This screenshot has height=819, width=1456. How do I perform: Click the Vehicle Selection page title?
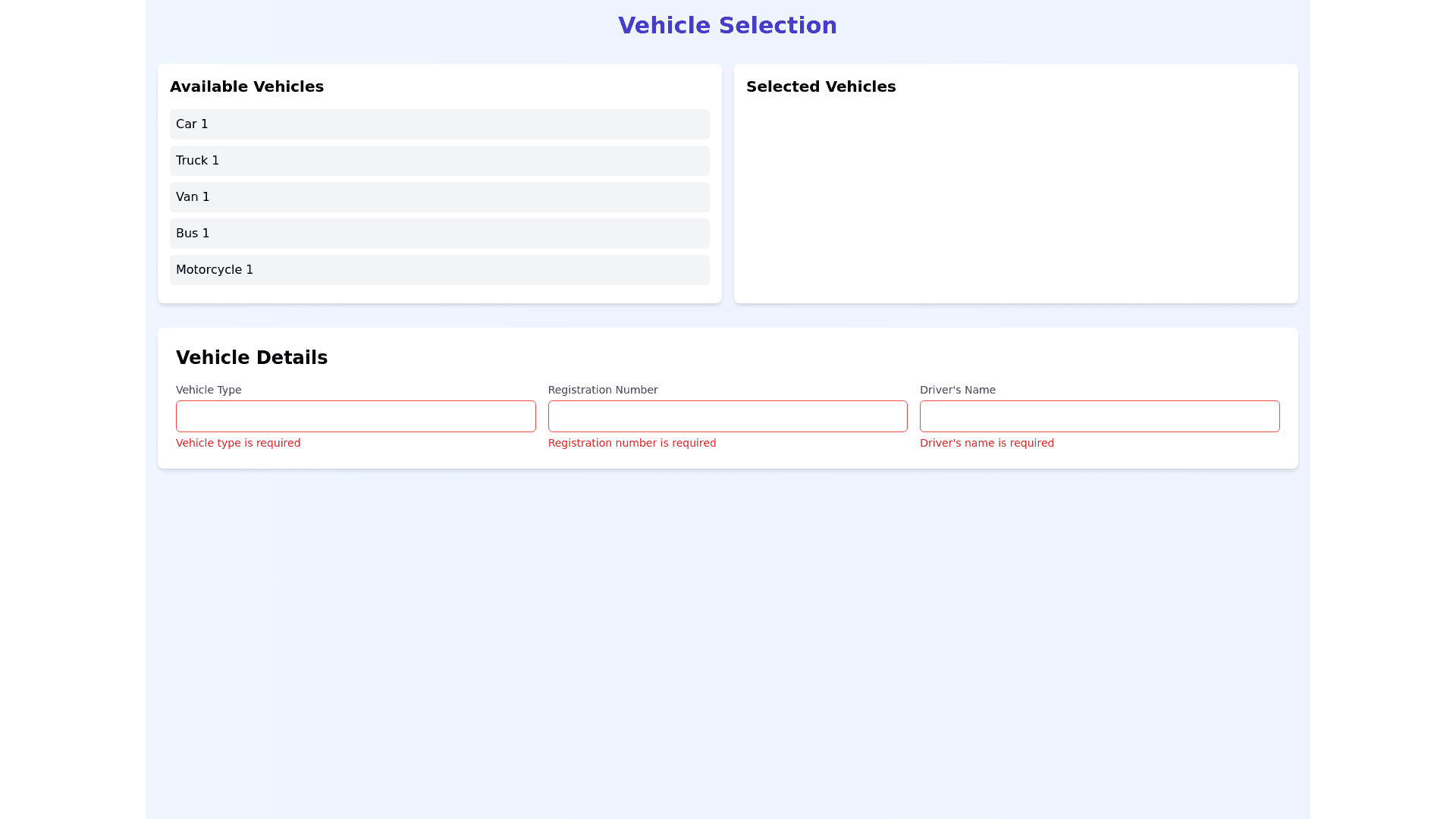[727, 26]
